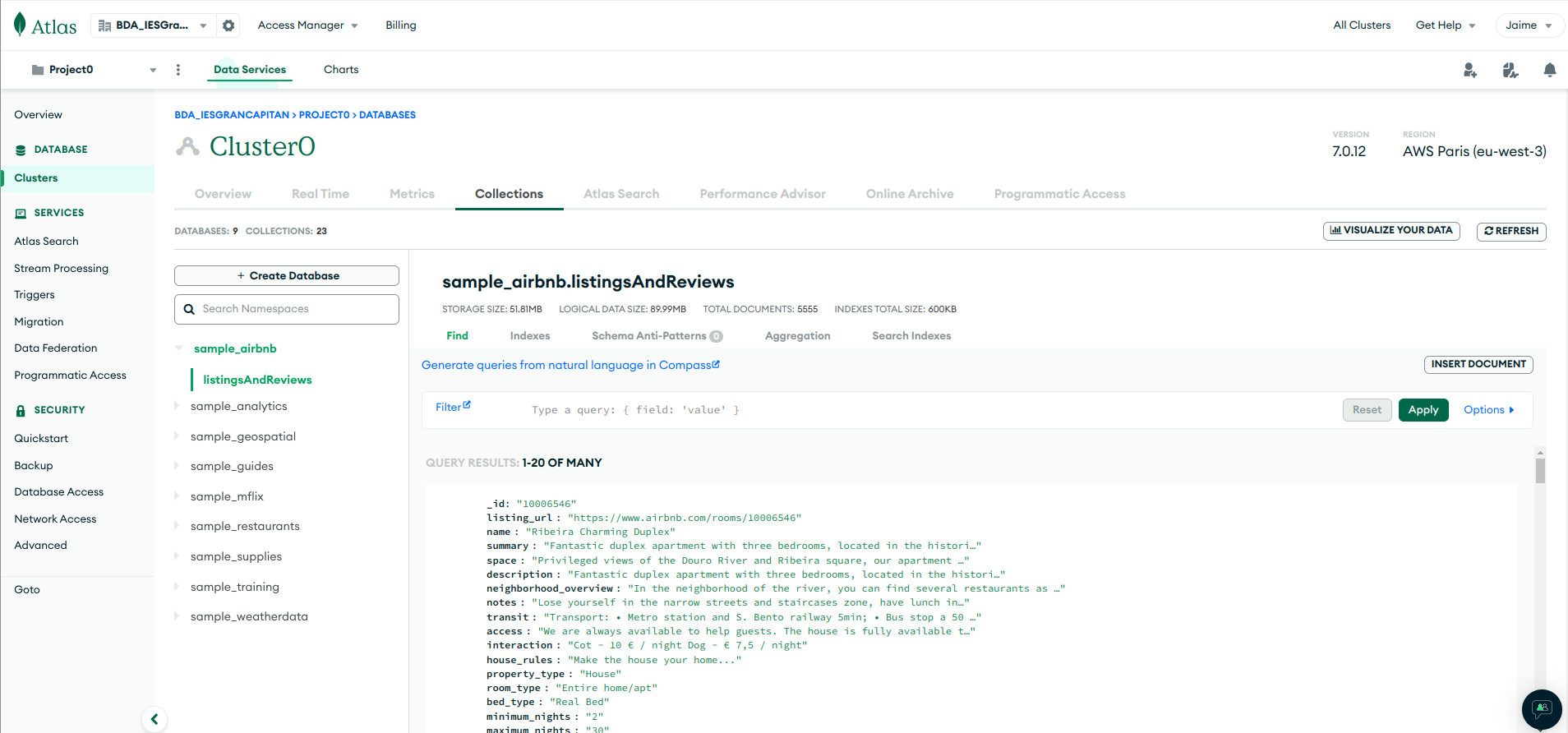The height and width of the screenshot is (733, 1568).
Task: Click the Cluster0 cluster icon
Action: (x=188, y=146)
